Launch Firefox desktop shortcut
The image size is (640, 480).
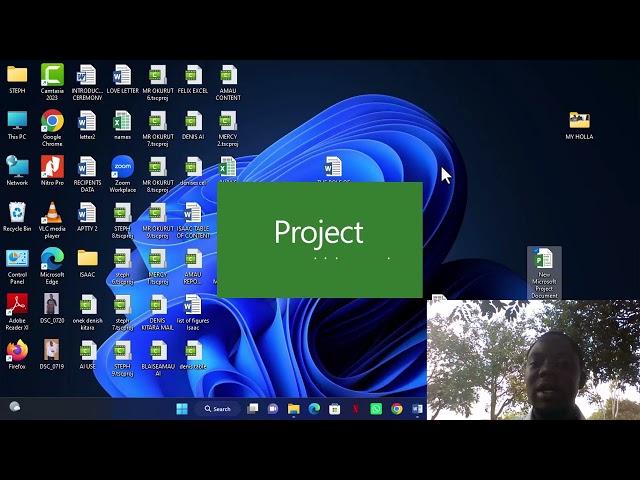17,355
